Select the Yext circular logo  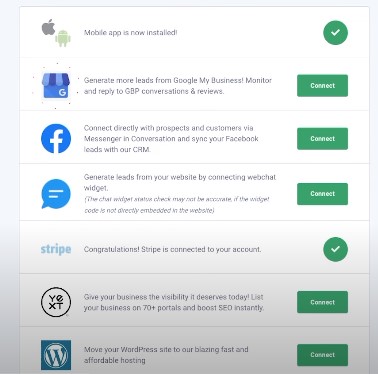56,302
